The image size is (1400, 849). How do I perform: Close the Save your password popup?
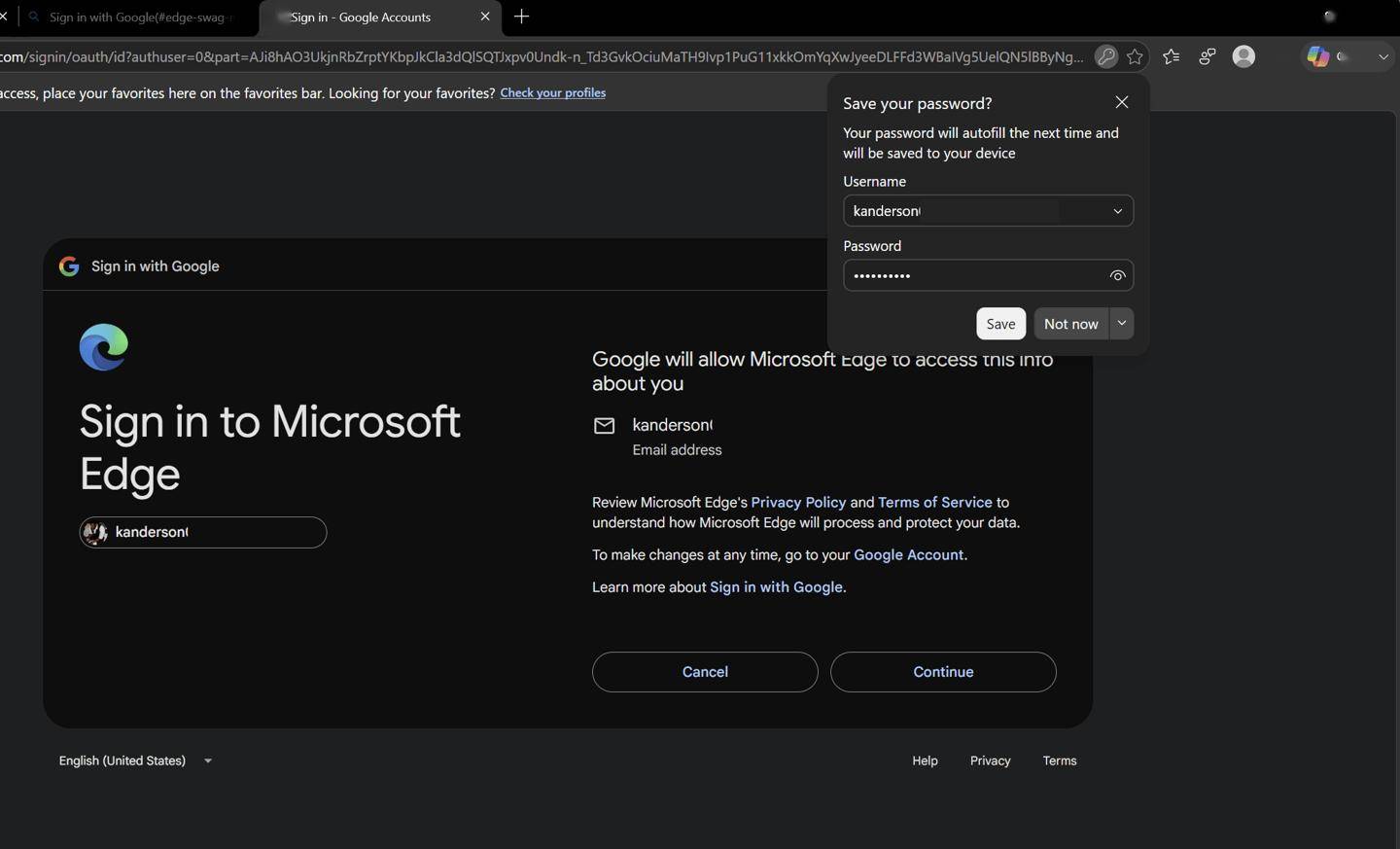pyautogui.click(x=1122, y=102)
